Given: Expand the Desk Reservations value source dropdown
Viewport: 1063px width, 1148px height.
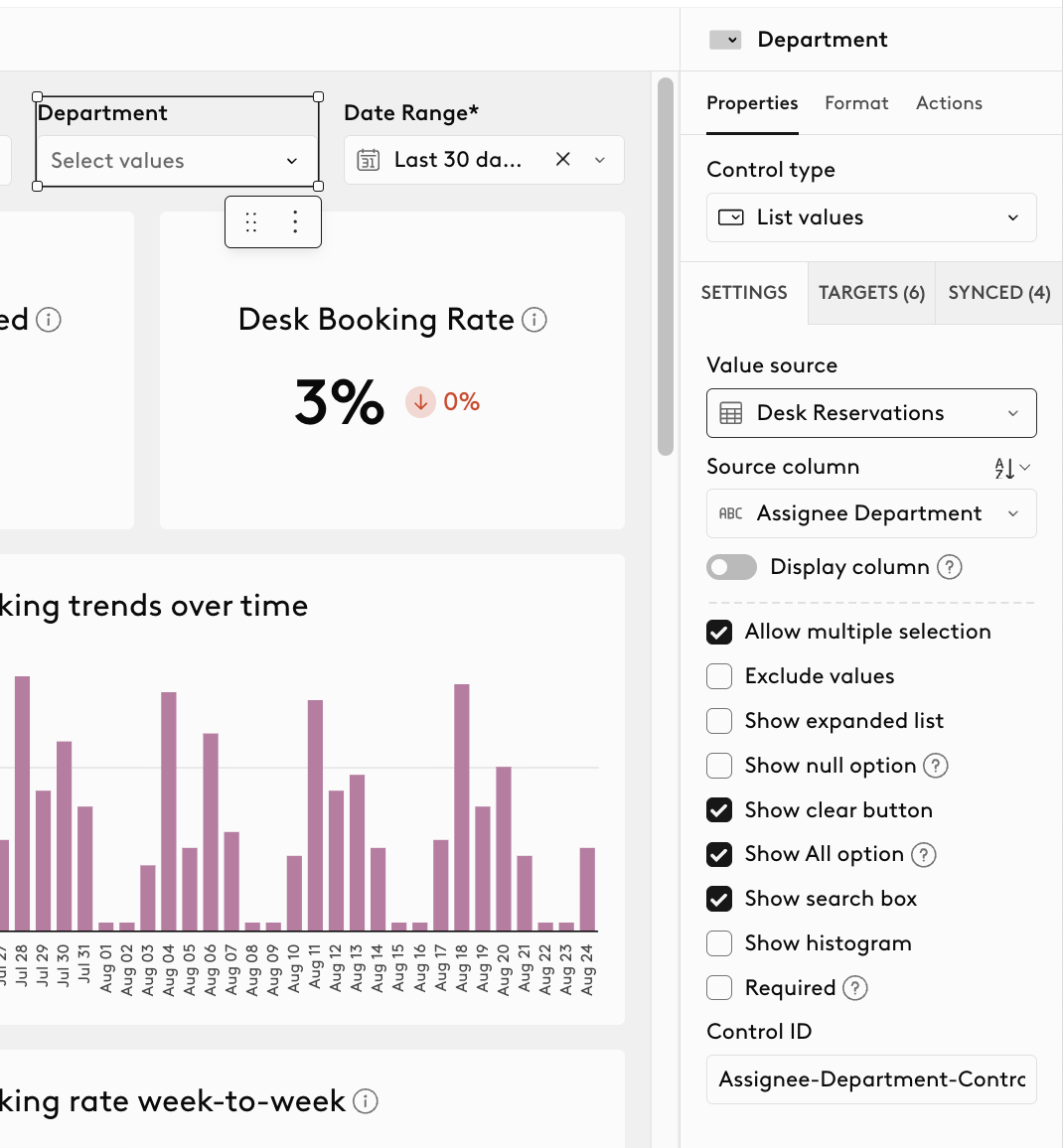Looking at the screenshot, I should point(871,413).
